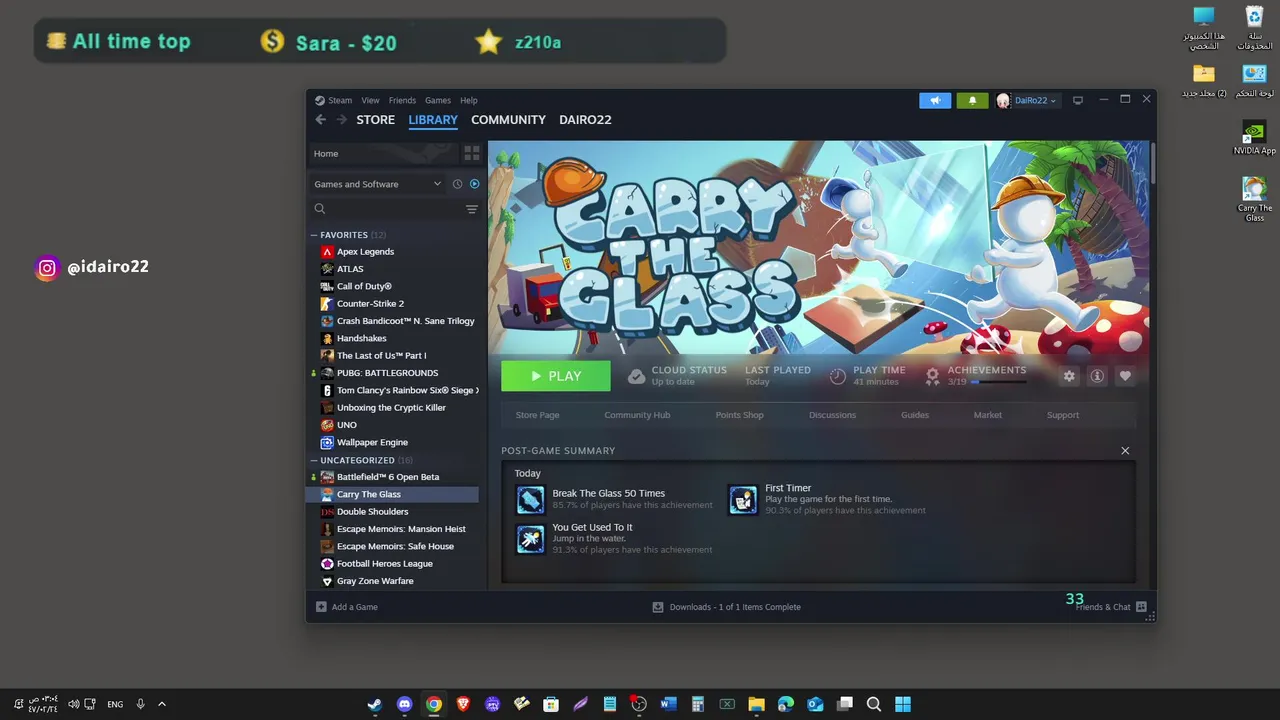Open File Explorer from the taskbar
Screen dimensions: 1280x720
756,704
